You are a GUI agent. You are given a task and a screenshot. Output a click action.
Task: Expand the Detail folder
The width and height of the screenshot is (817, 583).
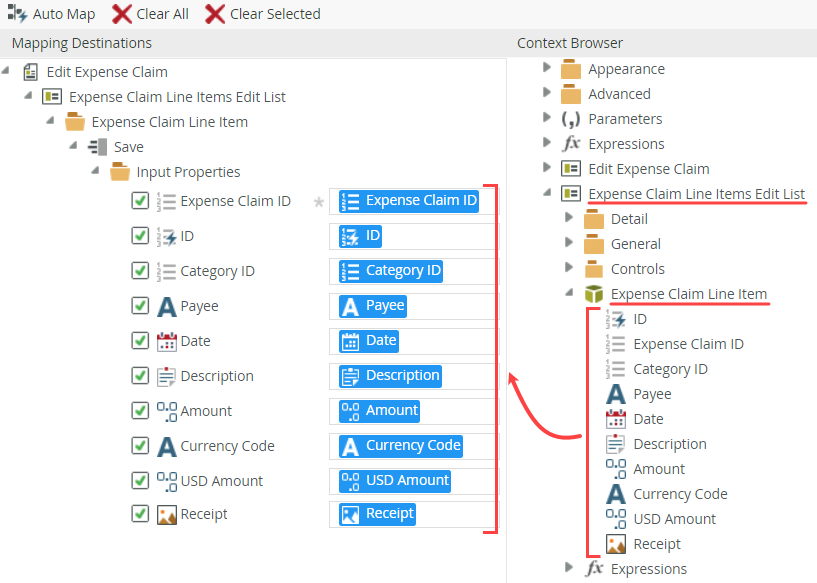[x=569, y=217]
